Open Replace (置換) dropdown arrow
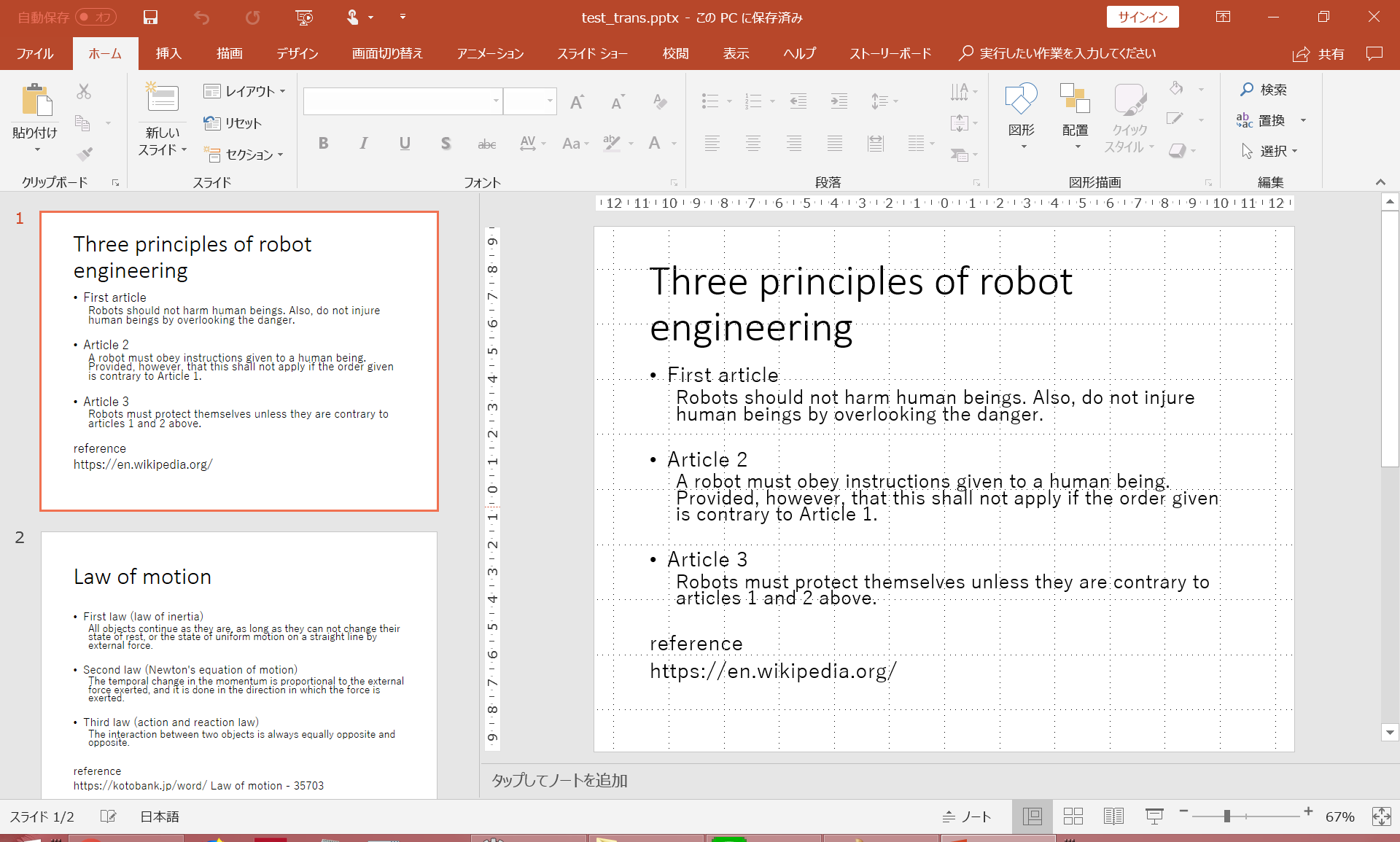Screen dimensions: 1400x842 pos(1303,120)
